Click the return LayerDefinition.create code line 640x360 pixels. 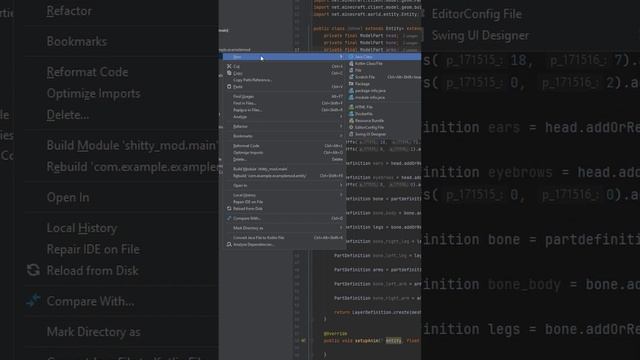click(x=377, y=312)
